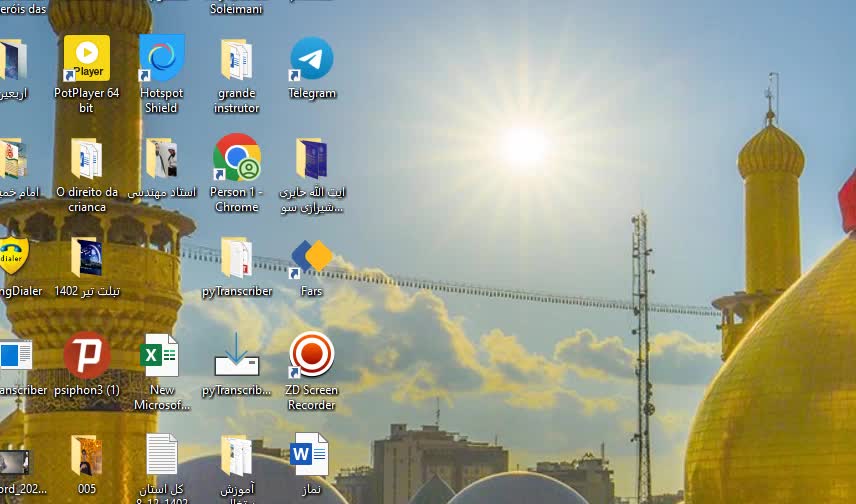Screen dimensions: 856x504
Task: Click the folder named 005
Action: [x=87, y=455]
